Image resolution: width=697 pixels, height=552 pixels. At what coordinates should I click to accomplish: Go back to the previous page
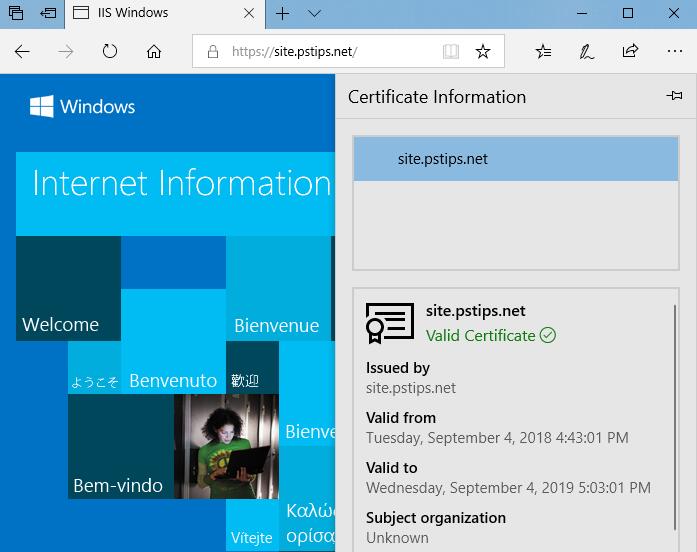(22, 52)
